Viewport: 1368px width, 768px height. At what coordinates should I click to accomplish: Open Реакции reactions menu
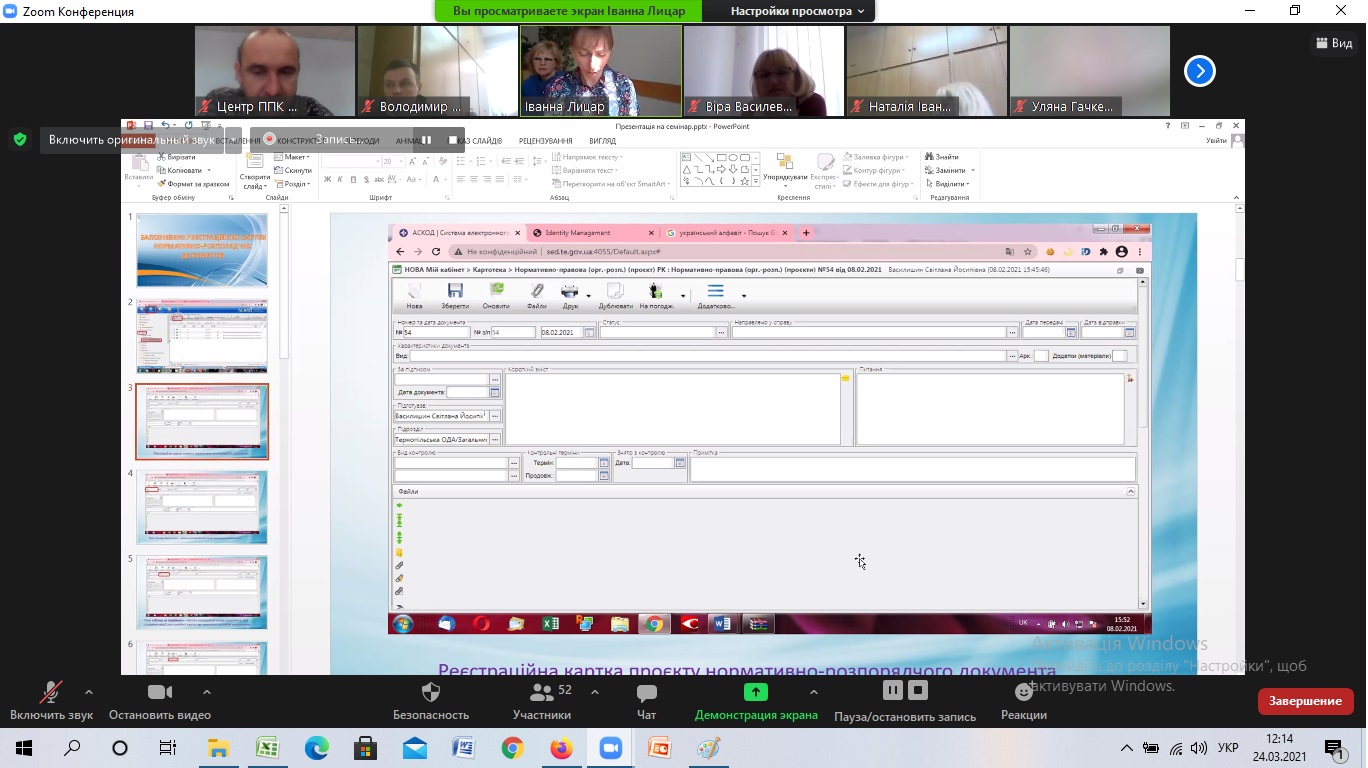(1024, 702)
